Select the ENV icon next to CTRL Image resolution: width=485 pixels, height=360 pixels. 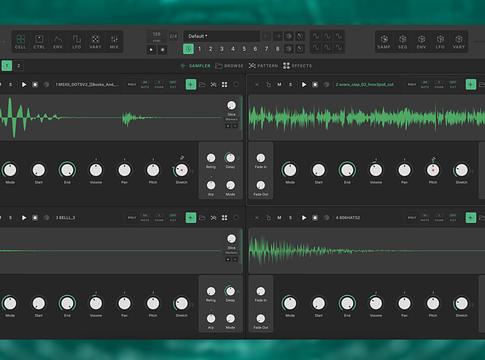click(x=58, y=42)
